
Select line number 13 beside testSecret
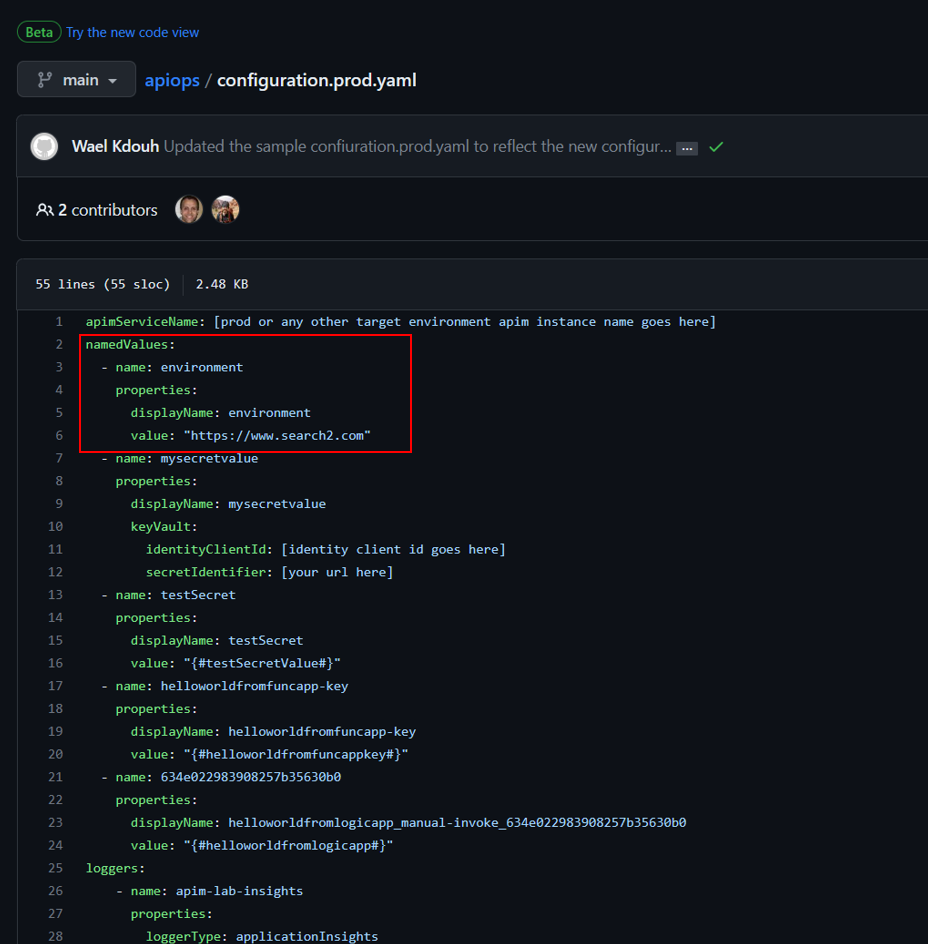[x=55, y=594]
